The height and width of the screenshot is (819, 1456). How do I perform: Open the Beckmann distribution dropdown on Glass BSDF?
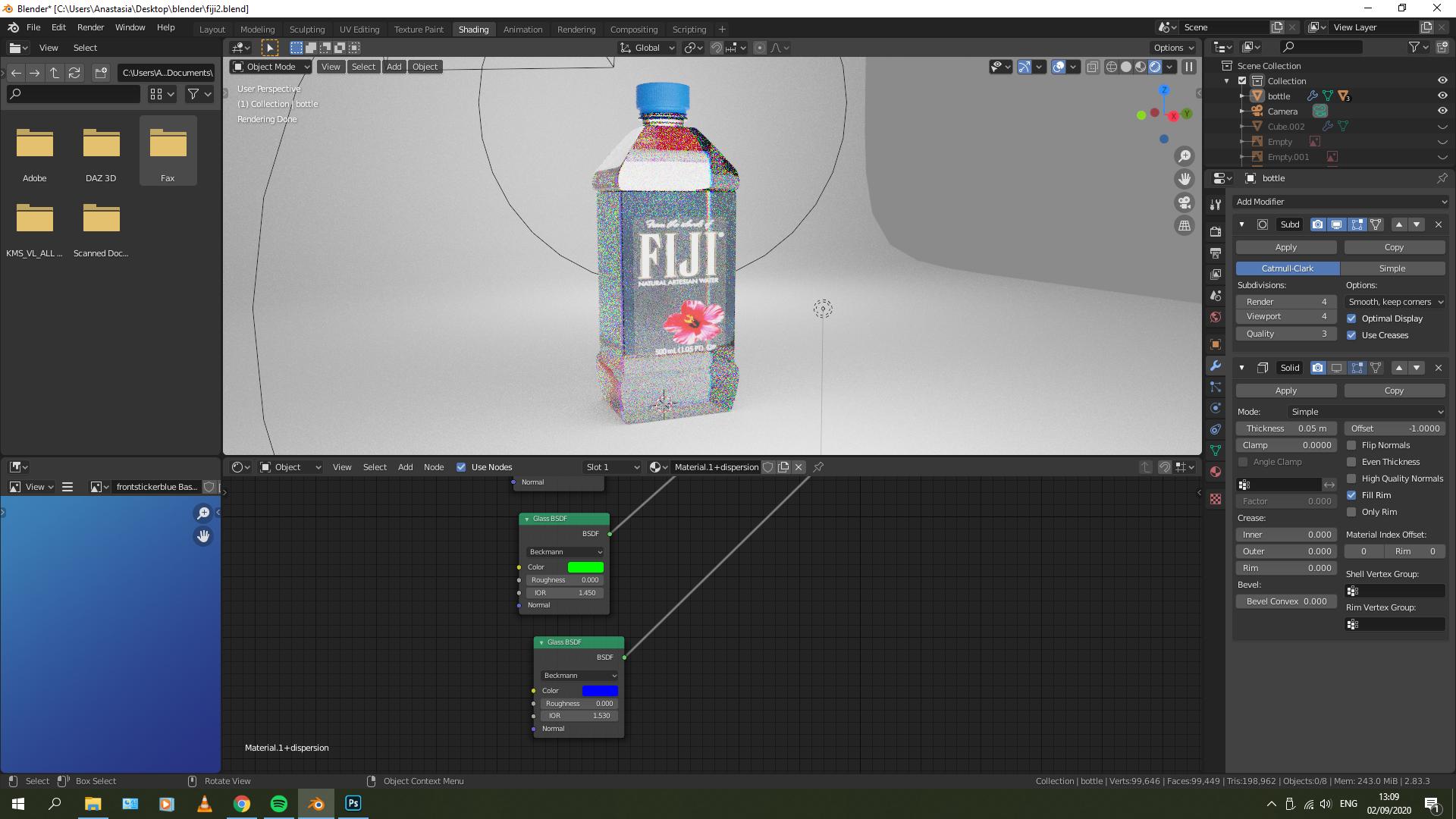point(564,552)
